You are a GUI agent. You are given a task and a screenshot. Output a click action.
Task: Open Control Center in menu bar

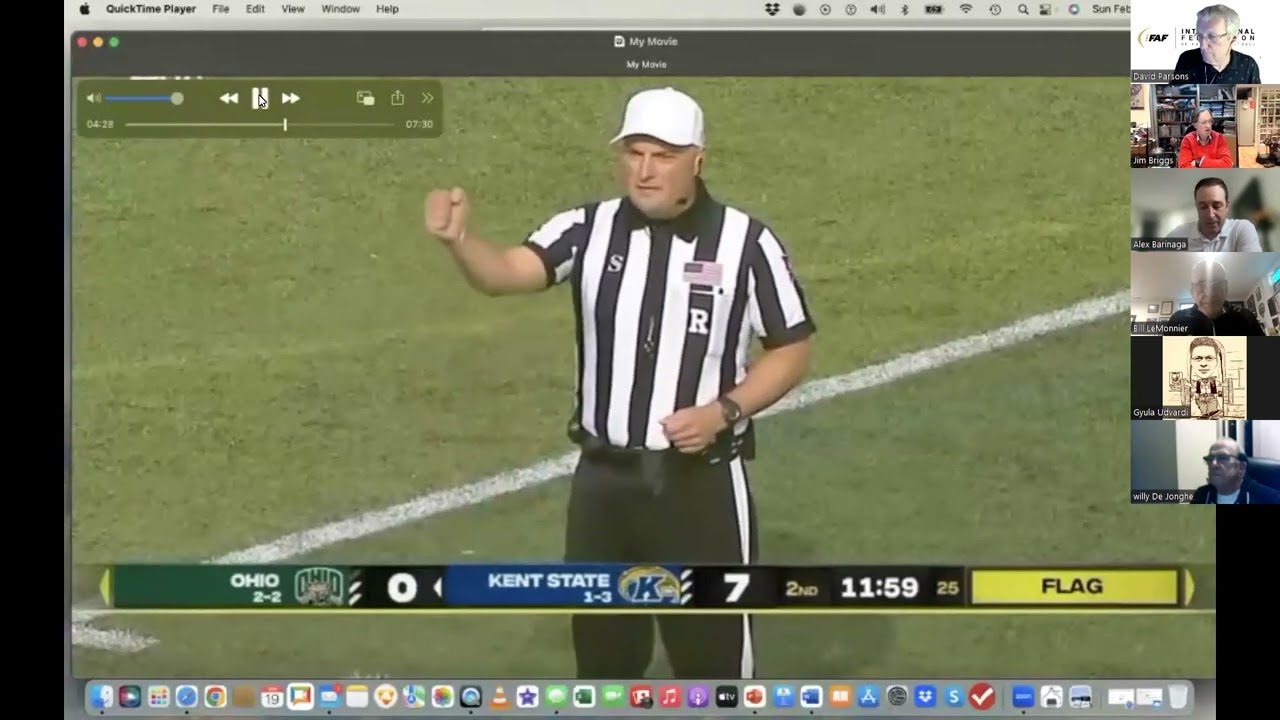pyautogui.click(x=1046, y=9)
